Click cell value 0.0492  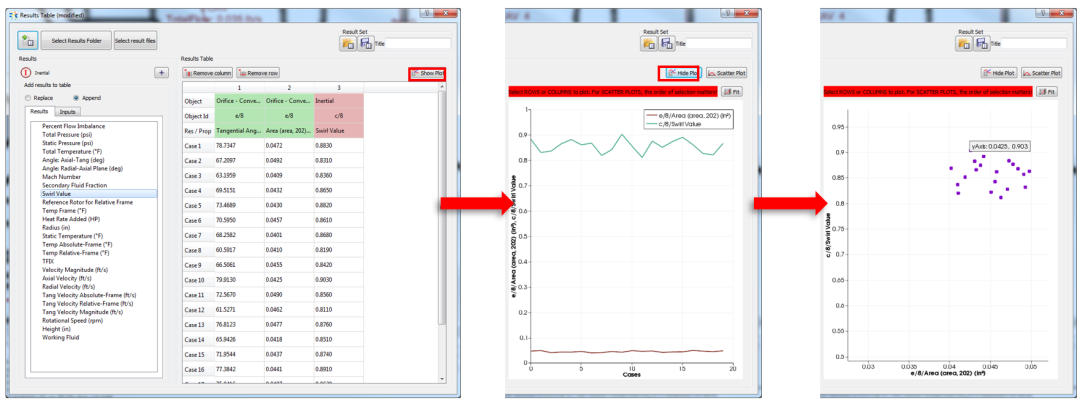(289, 161)
